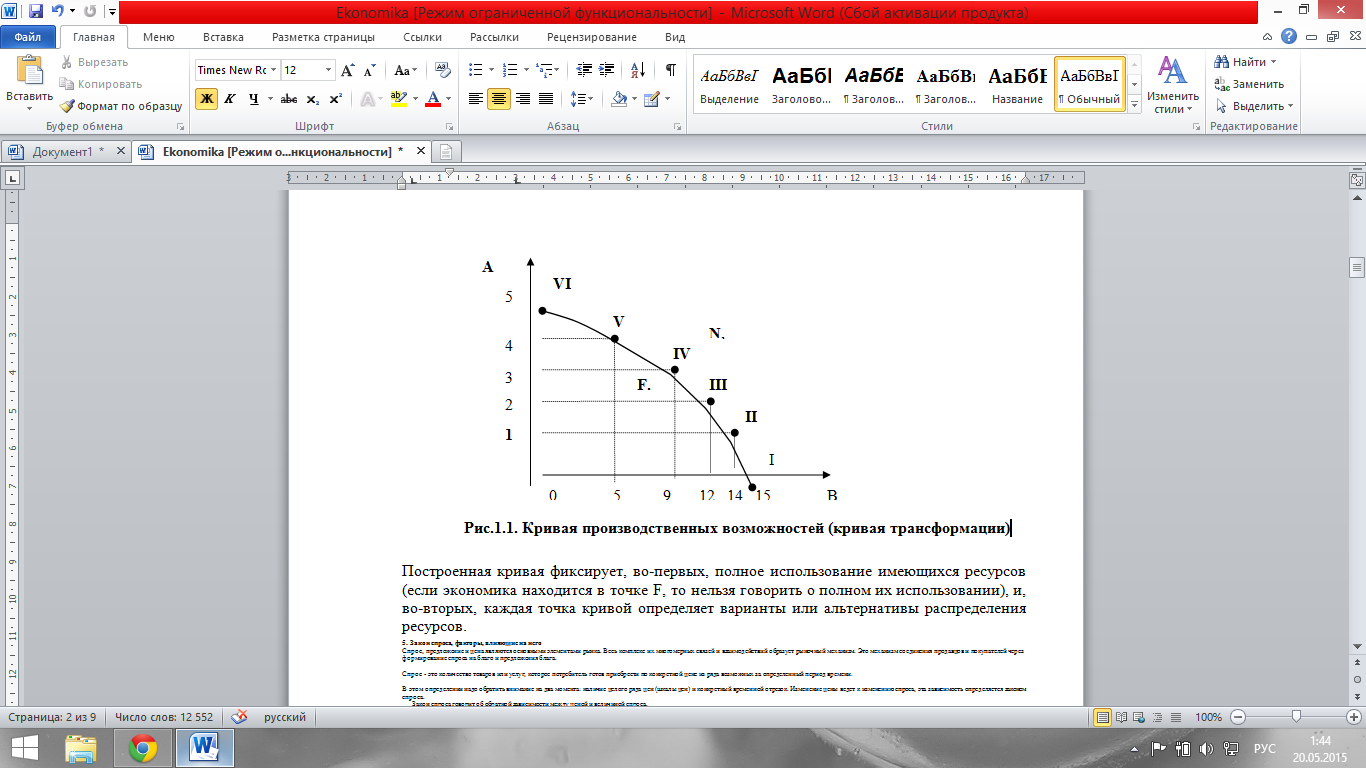Switch to Full Screen Reading view
Image resolution: width=1366 pixels, height=768 pixels.
[x=1121, y=717]
